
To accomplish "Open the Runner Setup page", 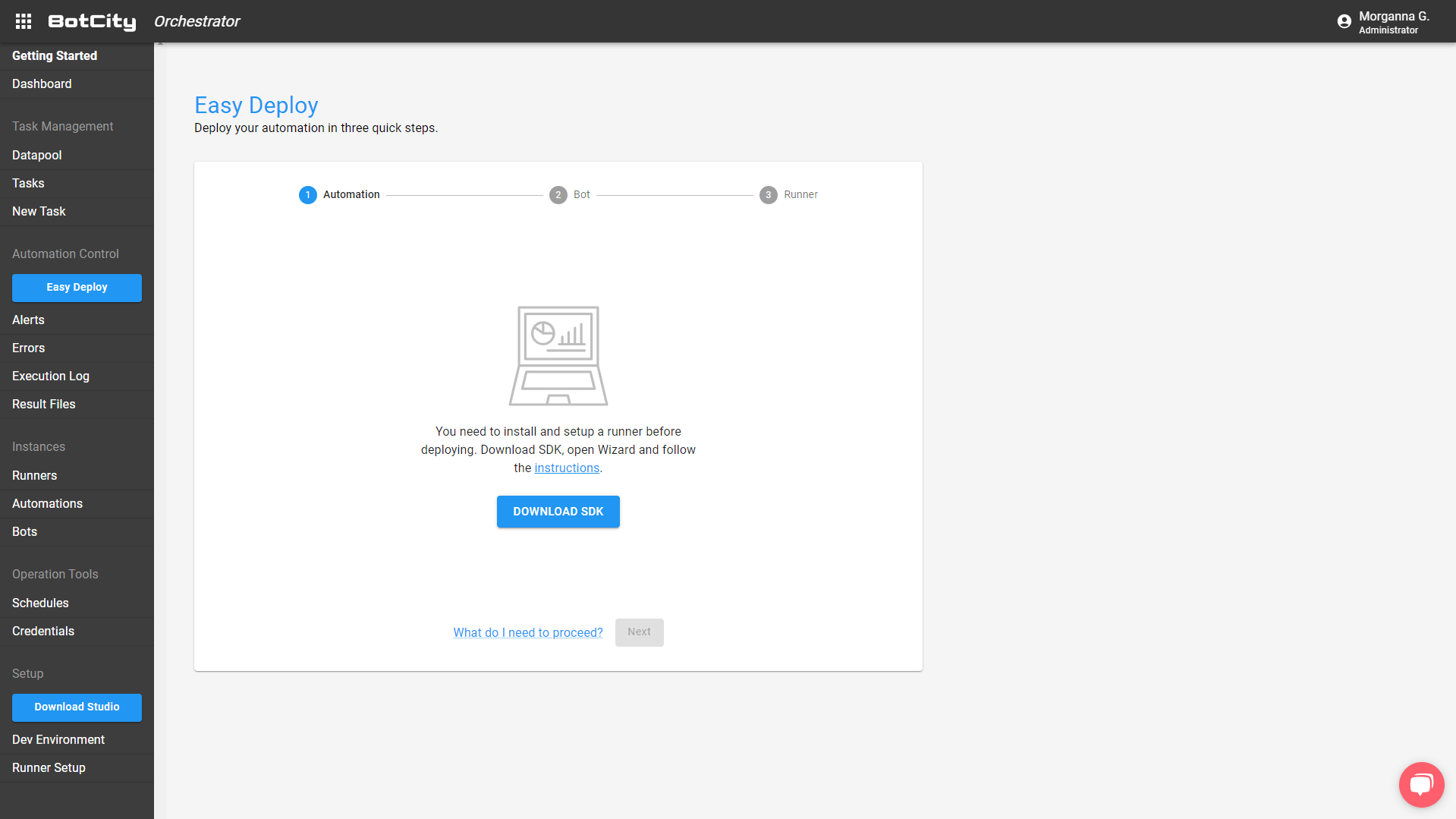I will point(49,767).
